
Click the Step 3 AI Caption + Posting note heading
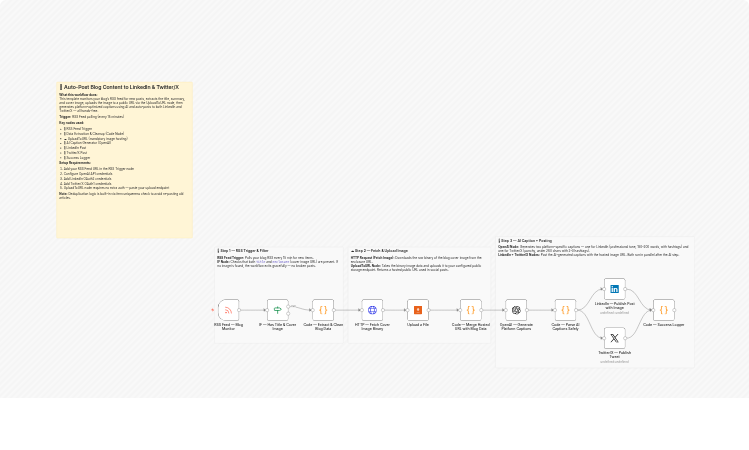pos(526,241)
